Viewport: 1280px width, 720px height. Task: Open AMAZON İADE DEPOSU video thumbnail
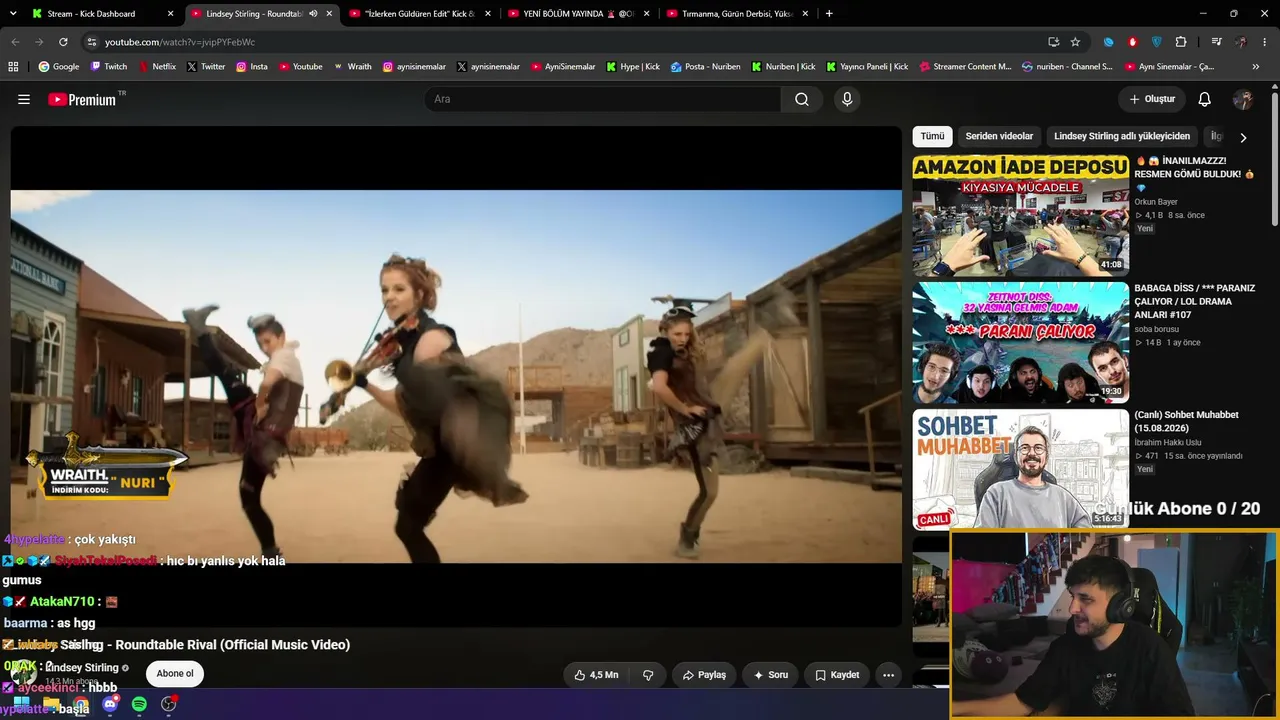(1020, 216)
